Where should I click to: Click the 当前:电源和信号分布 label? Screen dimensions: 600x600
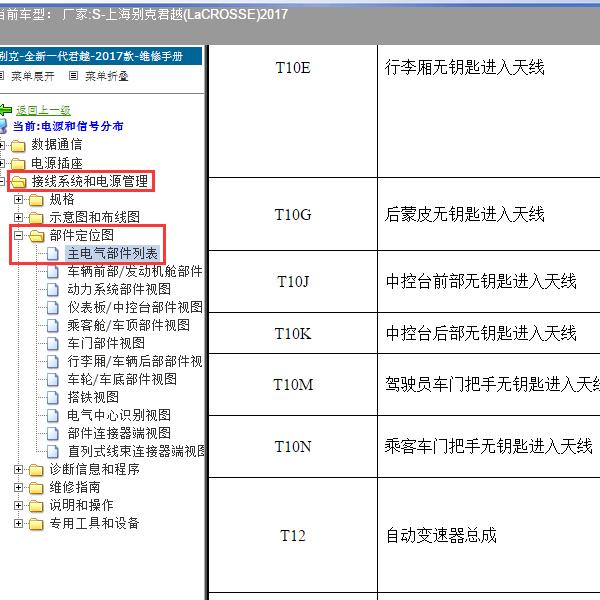68,126
